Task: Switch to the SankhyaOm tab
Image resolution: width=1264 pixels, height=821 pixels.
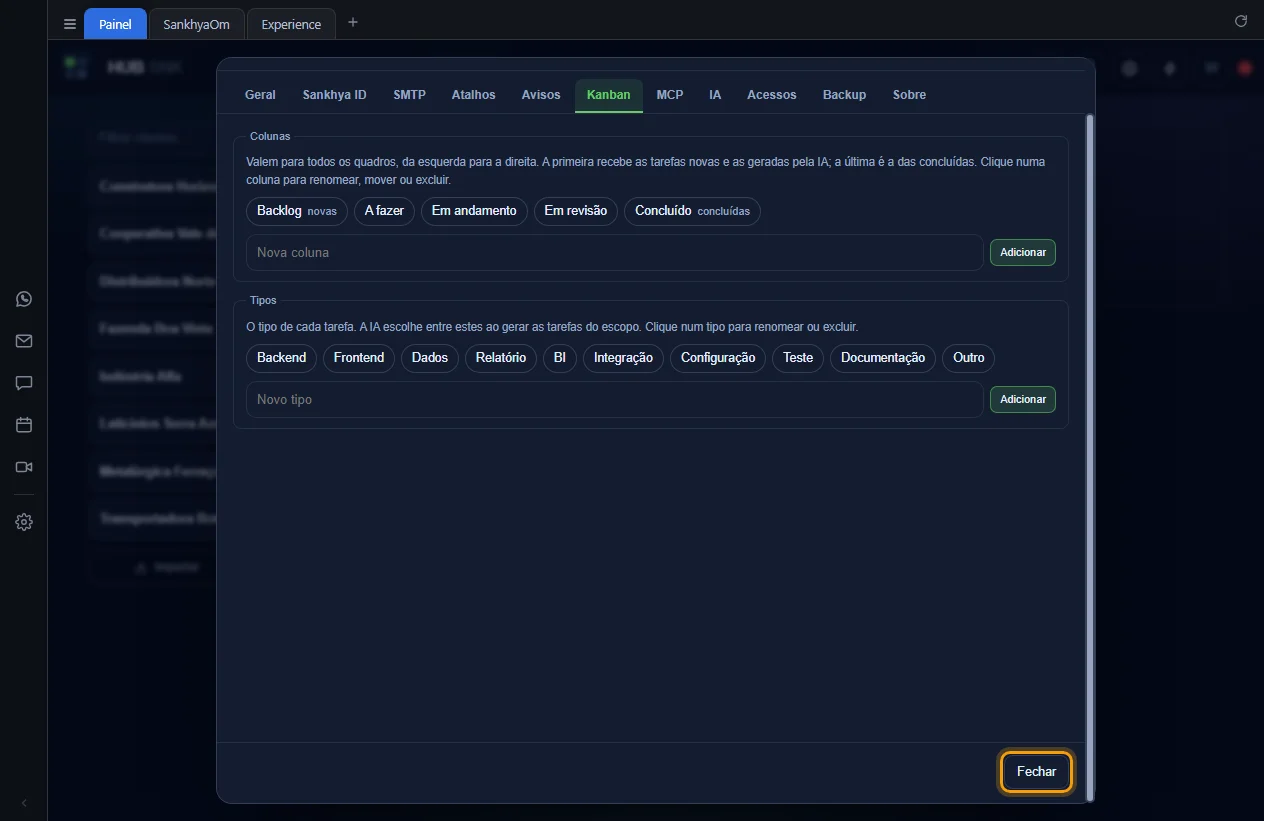Action: coord(196,24)
